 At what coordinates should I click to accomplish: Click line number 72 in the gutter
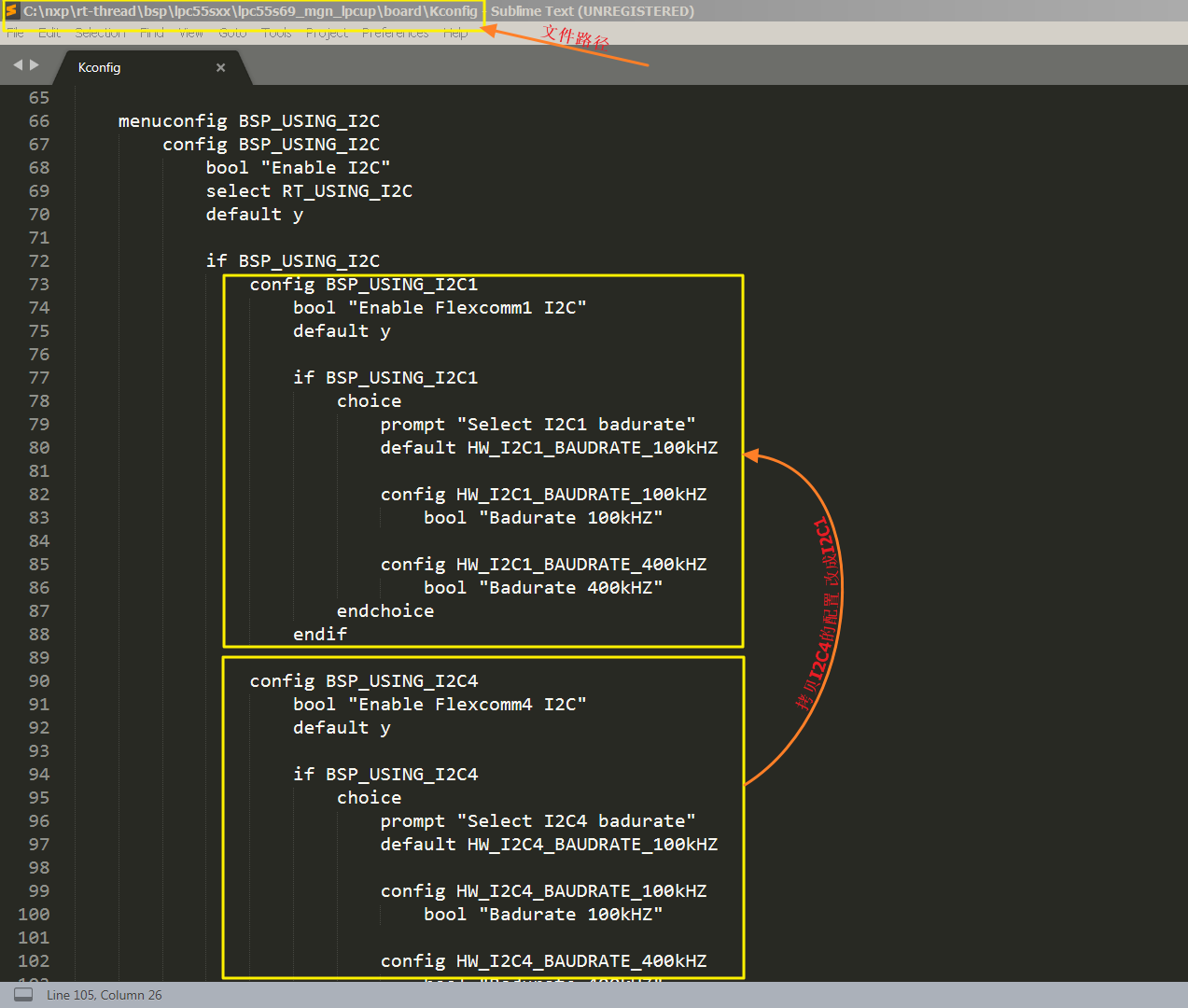coord(39,261)
